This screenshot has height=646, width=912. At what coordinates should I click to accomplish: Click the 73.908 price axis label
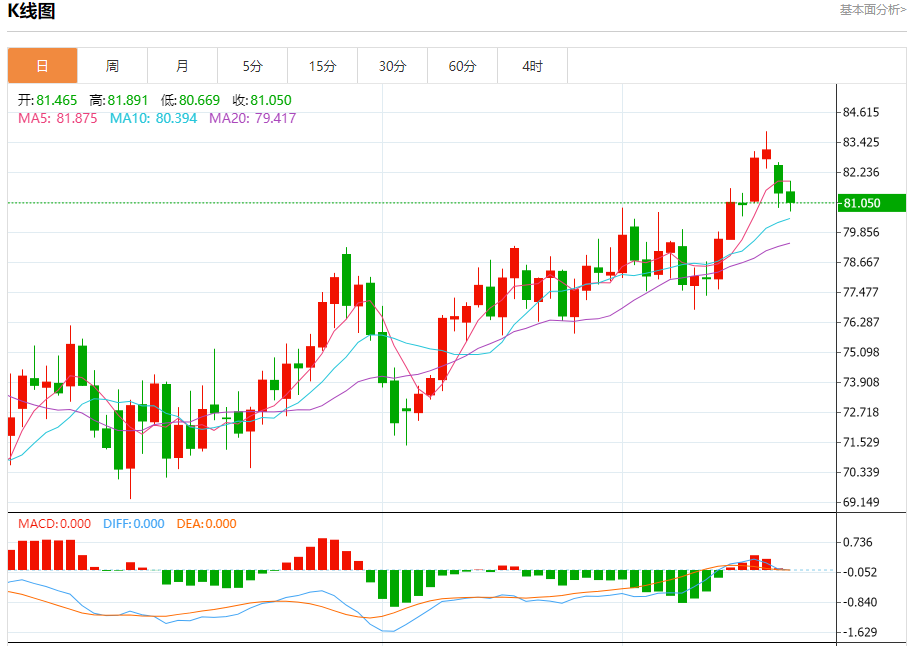[x=861, y=382]
